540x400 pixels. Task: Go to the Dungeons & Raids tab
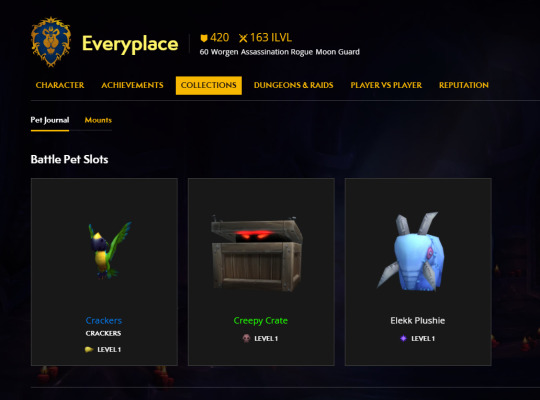pos(293,85)
